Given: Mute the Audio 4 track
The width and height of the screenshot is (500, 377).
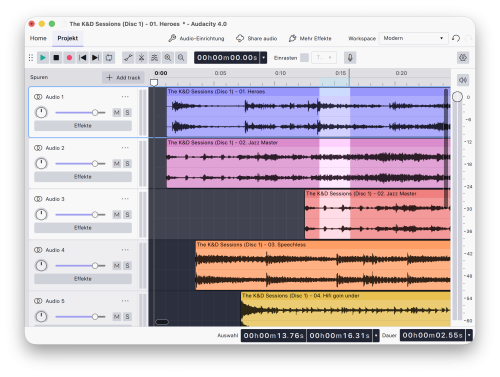Looking at the screenshot, I should (x=117, y=266).
